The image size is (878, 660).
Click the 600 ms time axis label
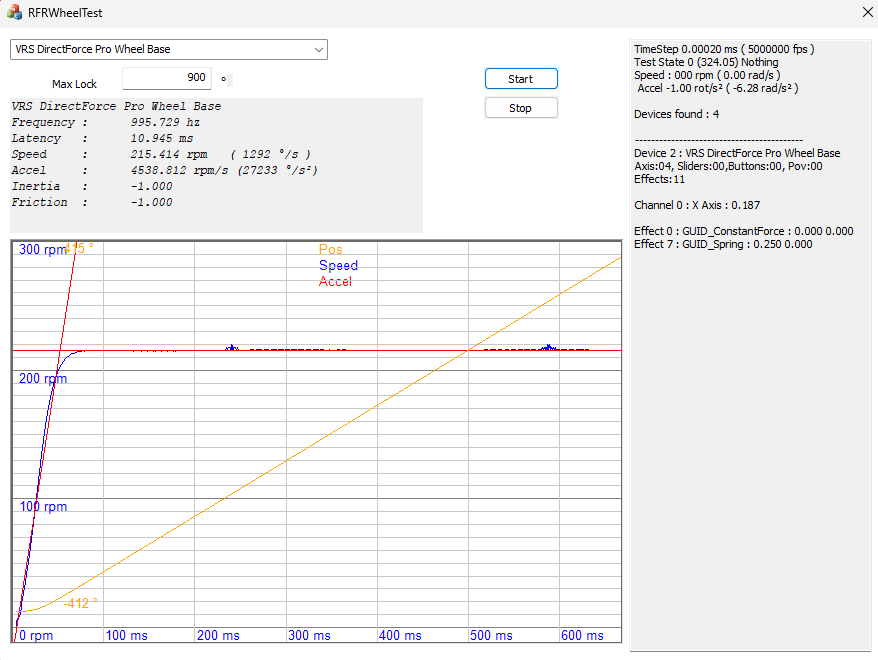582,635
